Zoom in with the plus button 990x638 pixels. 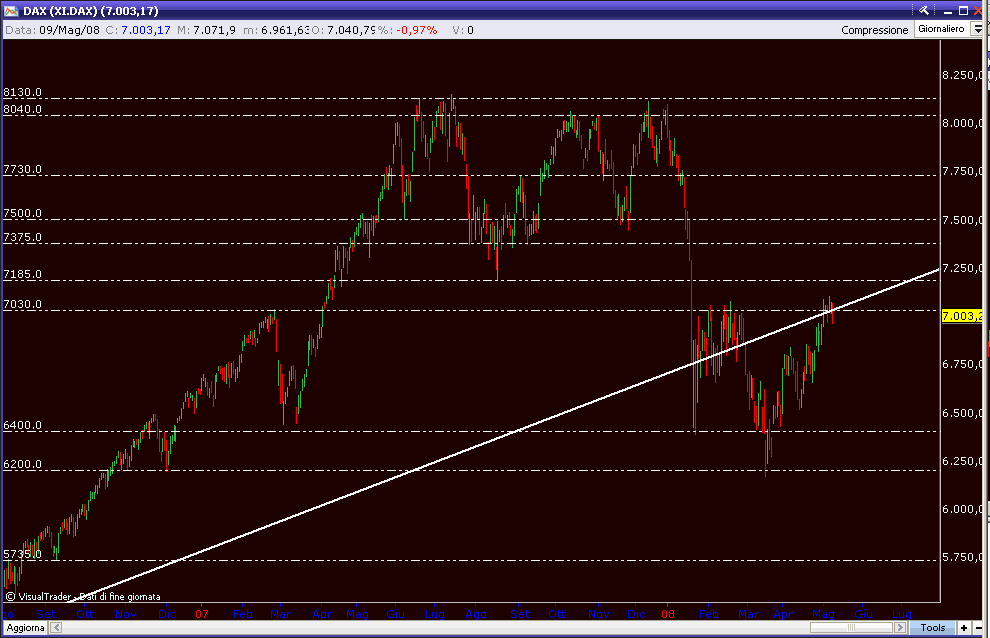click(x=962, y=627)
